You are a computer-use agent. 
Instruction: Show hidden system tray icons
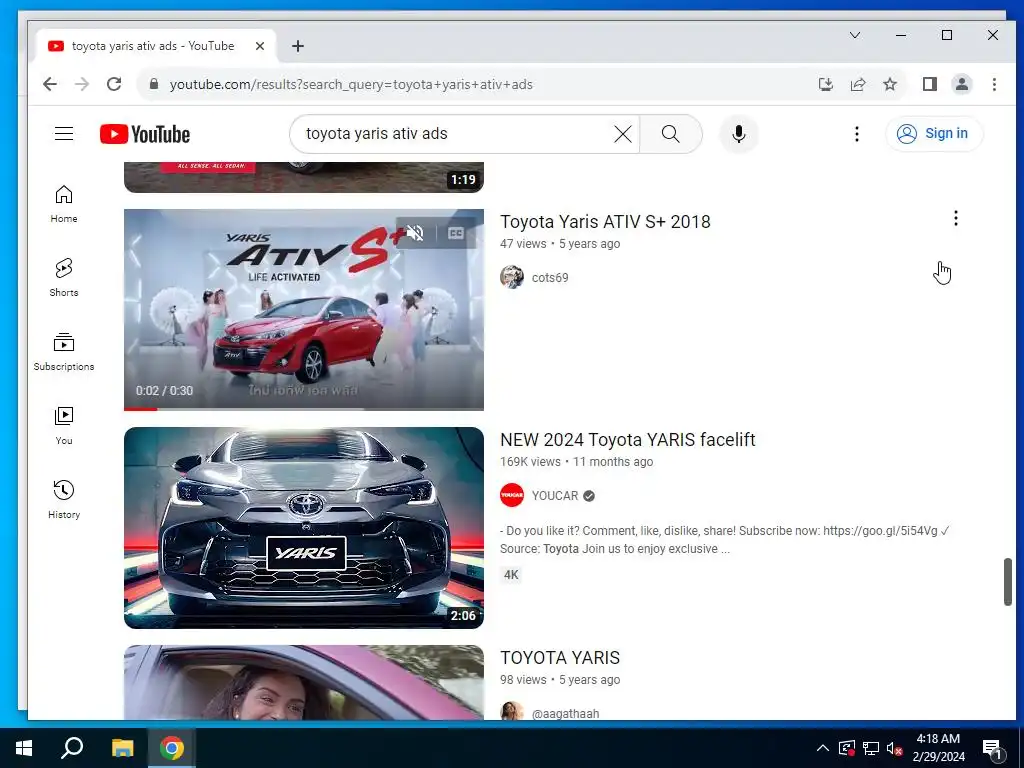[823, 748]
